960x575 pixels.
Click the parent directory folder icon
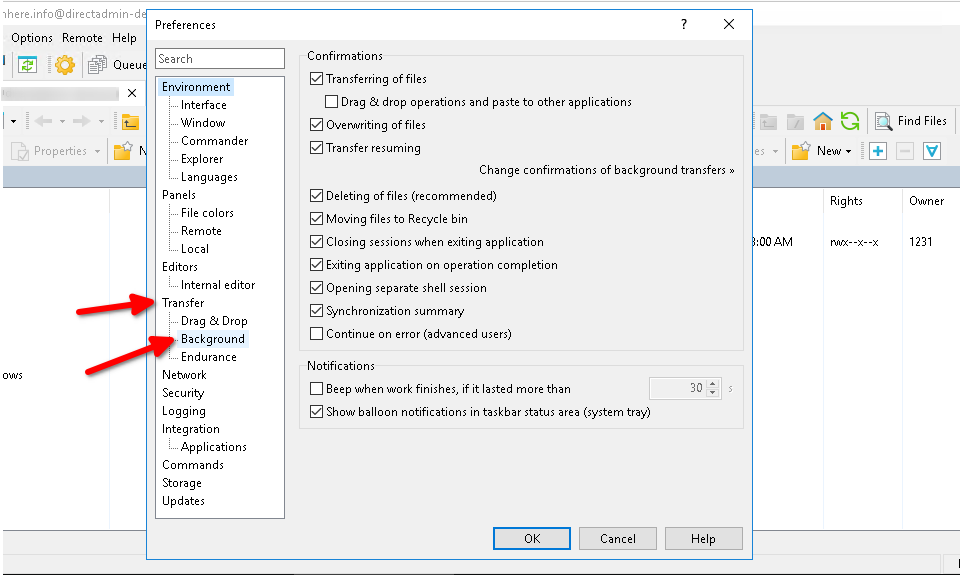point(130,122)
